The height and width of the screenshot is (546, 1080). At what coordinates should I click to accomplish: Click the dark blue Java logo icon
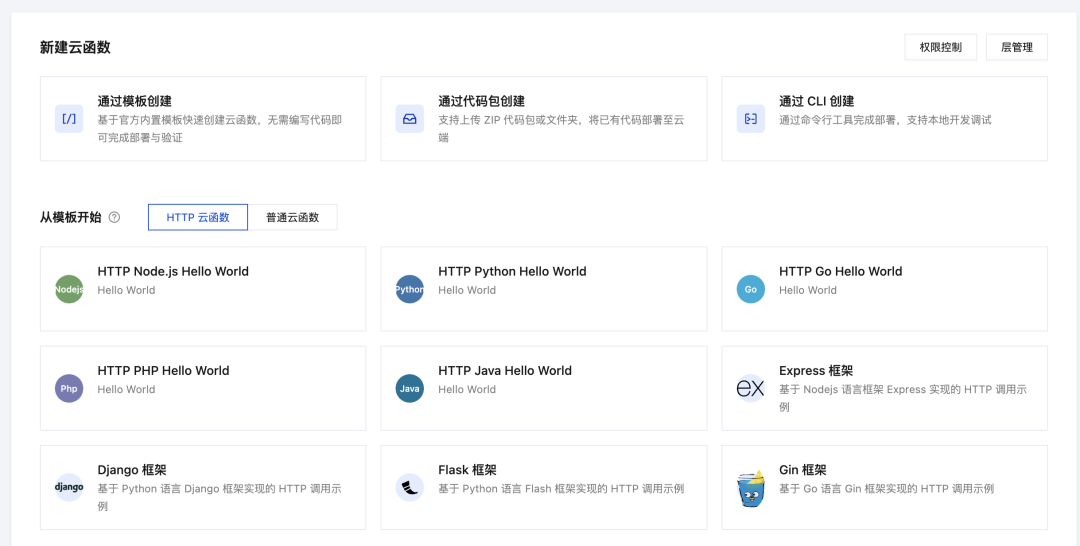tap(410, 388)
